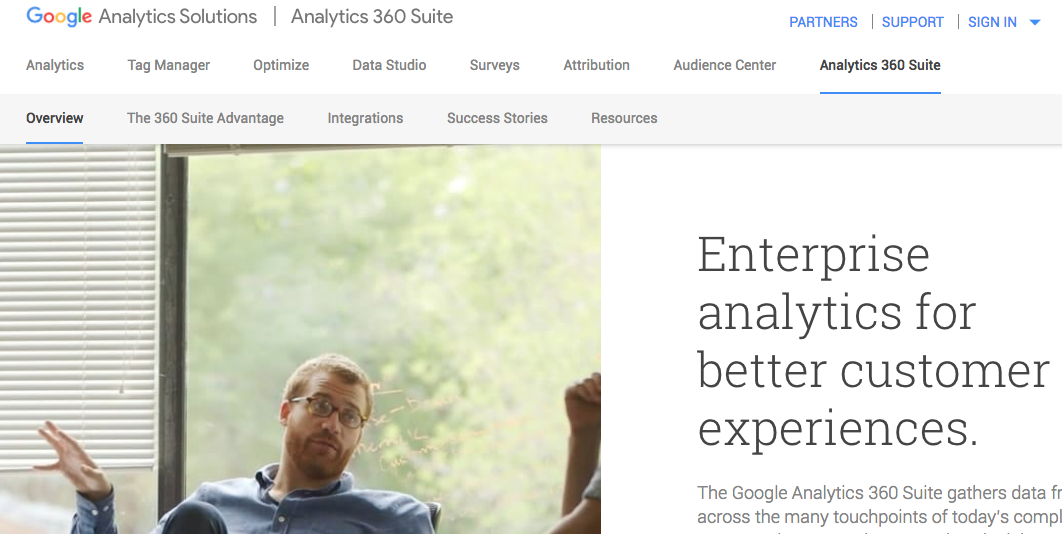Click the Analytics Solutions header text
The image size is (1062, 534).
tap(177, 17)
